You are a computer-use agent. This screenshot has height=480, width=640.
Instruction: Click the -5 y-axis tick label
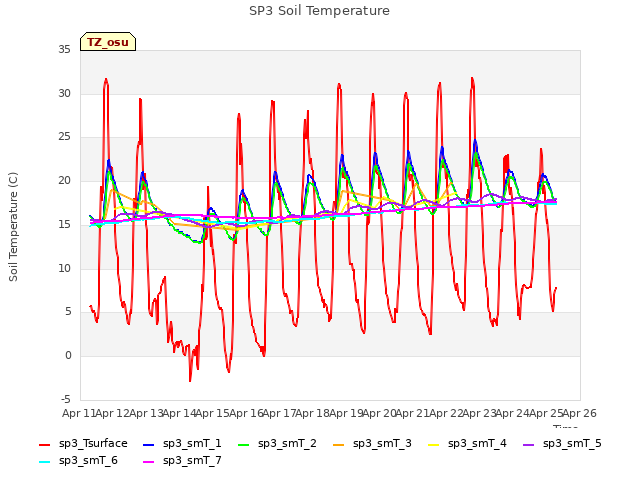[x=66, y=399]
